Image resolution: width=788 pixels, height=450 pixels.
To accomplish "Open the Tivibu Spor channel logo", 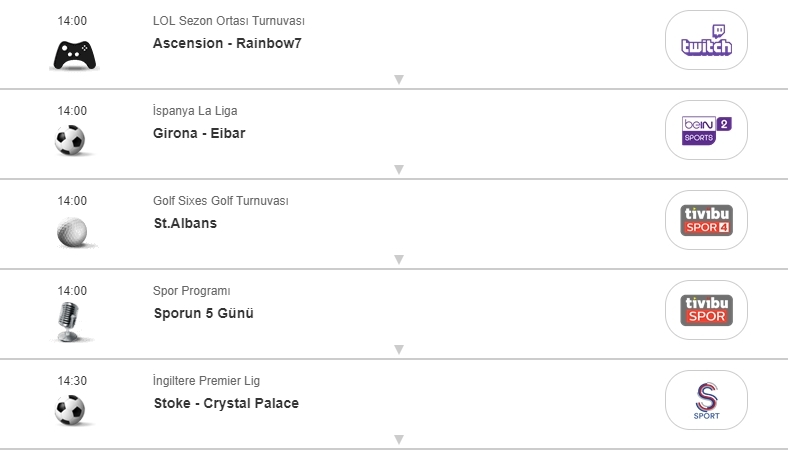I will pyautogui.click(x=706, y=310).
